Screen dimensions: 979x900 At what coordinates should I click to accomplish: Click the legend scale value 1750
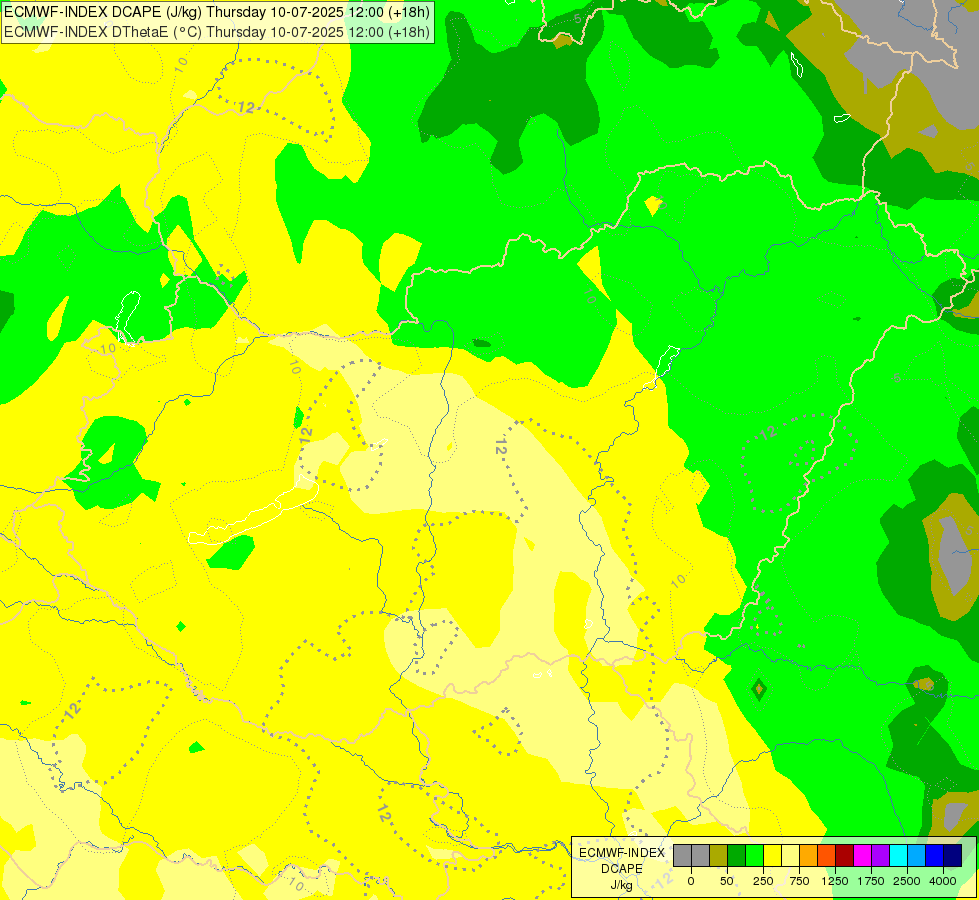871,881
